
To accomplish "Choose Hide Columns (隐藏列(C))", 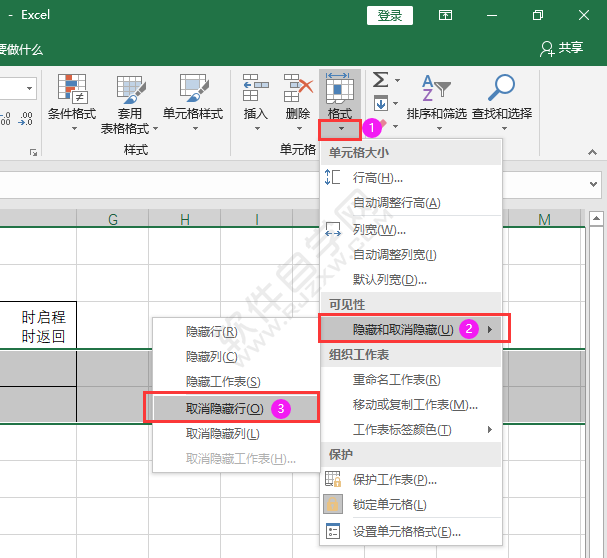I will coord(236,357).
